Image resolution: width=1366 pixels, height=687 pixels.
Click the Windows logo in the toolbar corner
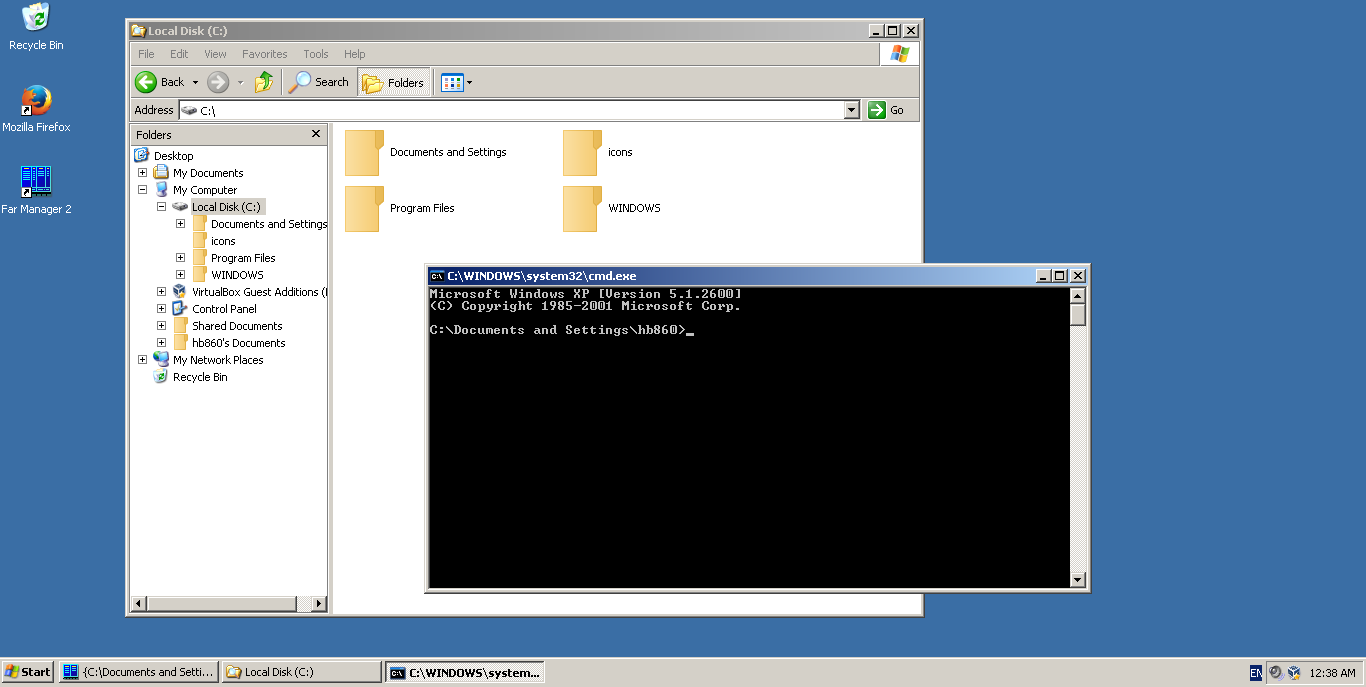tap(898, 53)
